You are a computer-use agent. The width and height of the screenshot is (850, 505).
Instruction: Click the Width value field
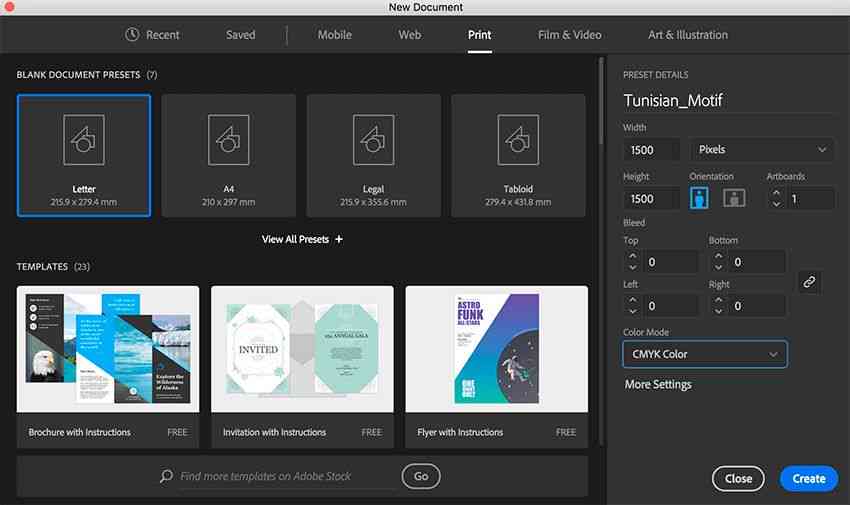tap(651, 150)
